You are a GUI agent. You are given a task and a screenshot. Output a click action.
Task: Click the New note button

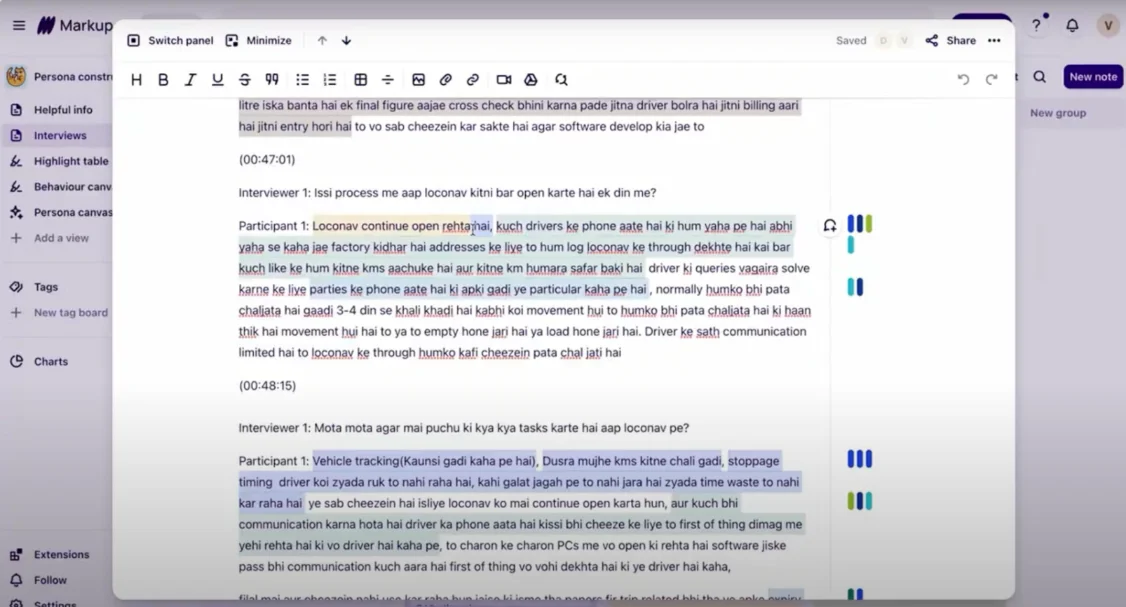(1093, 77)
